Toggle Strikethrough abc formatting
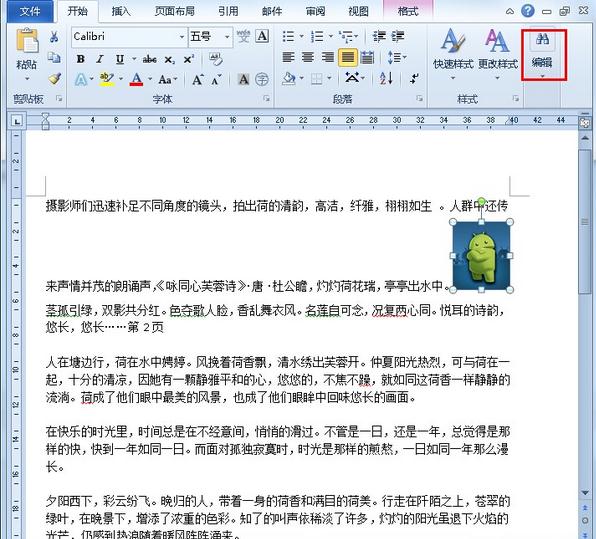596x539 pixels. click(149, 59)
